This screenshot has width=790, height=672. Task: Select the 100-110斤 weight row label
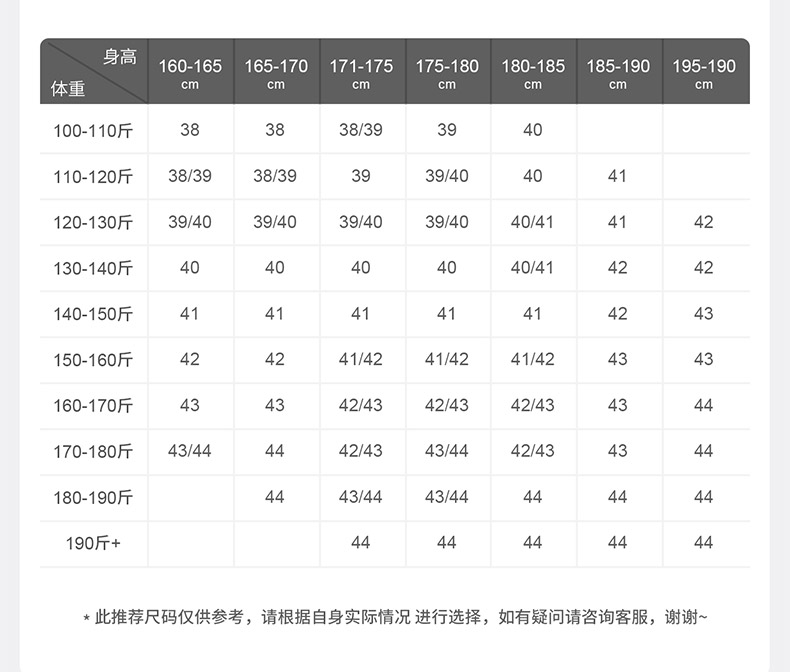click(x=93, y=131)
